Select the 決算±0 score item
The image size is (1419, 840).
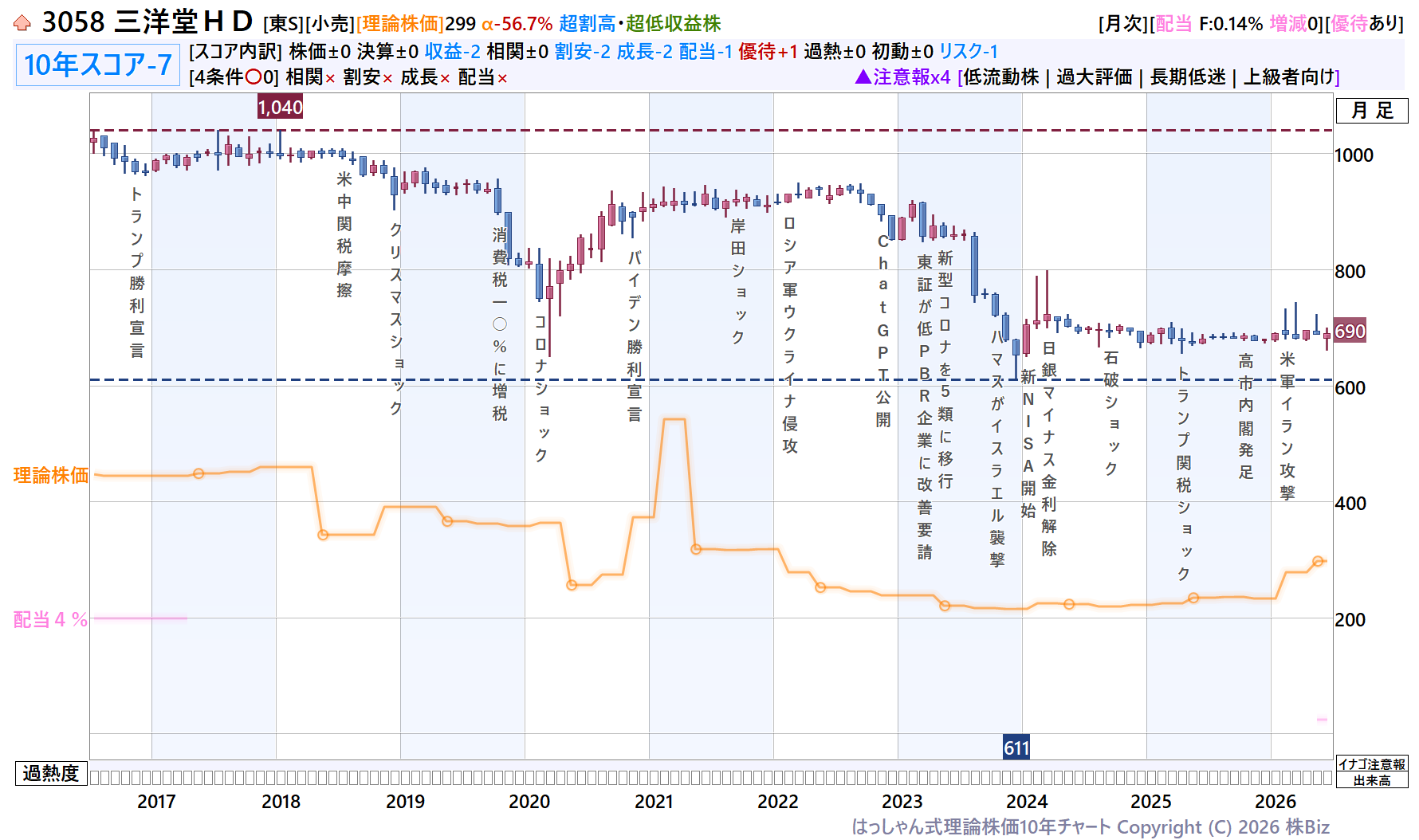(387, 52)
